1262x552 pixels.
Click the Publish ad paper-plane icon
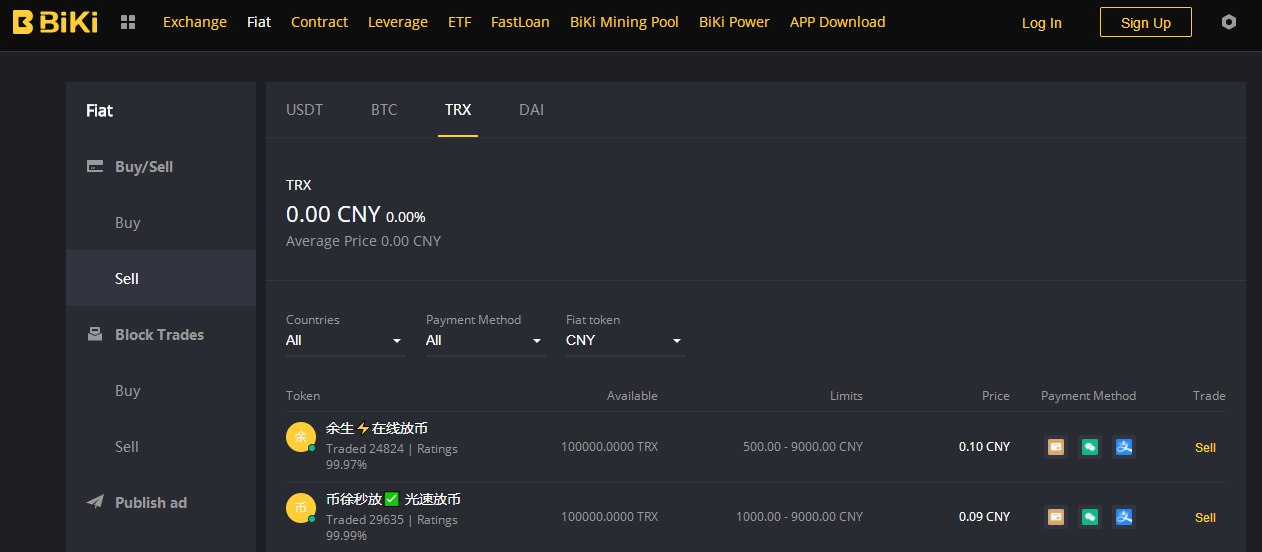95,502
